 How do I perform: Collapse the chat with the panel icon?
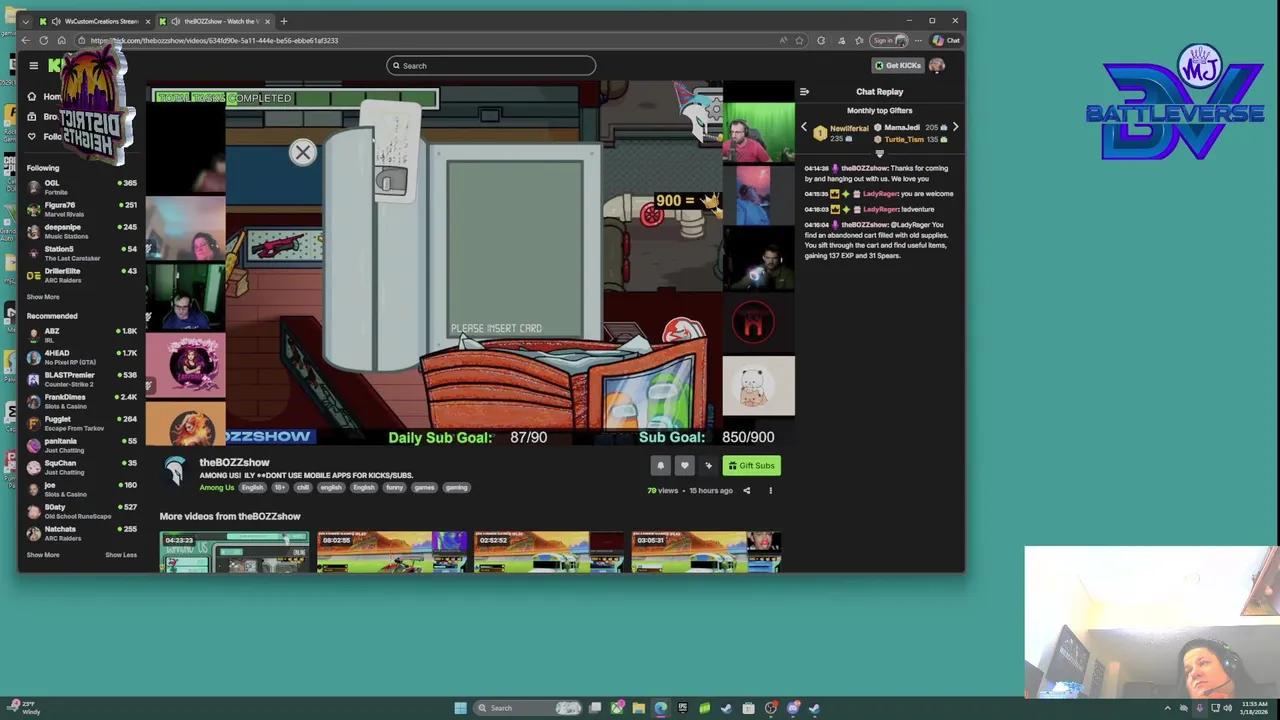point(804,92)
